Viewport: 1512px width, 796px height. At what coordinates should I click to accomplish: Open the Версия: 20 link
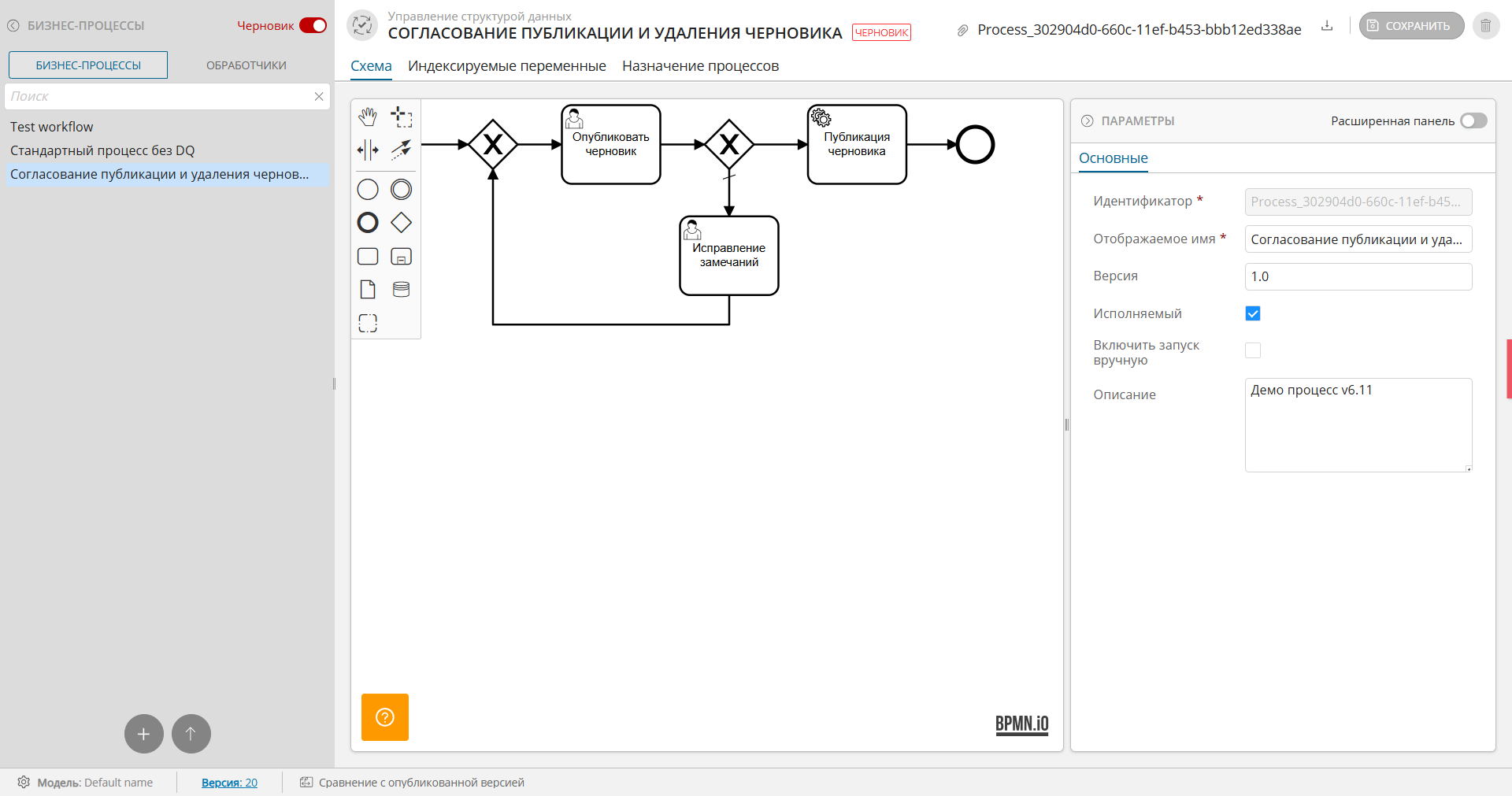[x=229, y=783]
